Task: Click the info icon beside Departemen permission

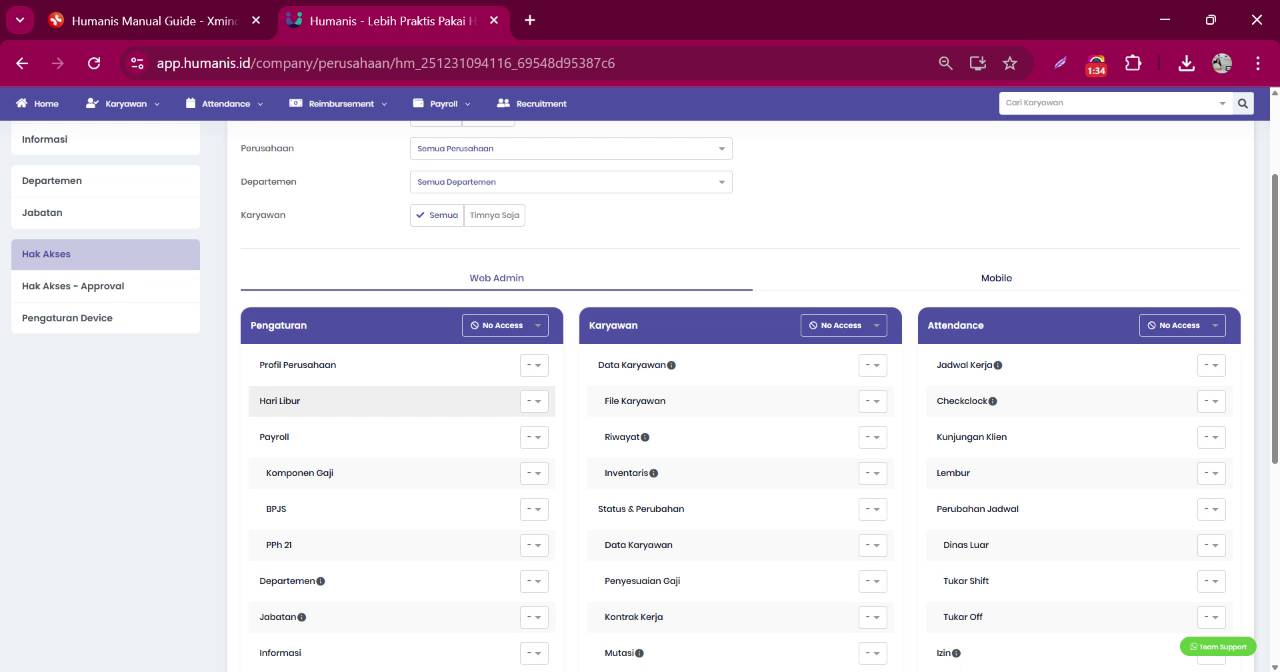Action: tap(321, 581)
